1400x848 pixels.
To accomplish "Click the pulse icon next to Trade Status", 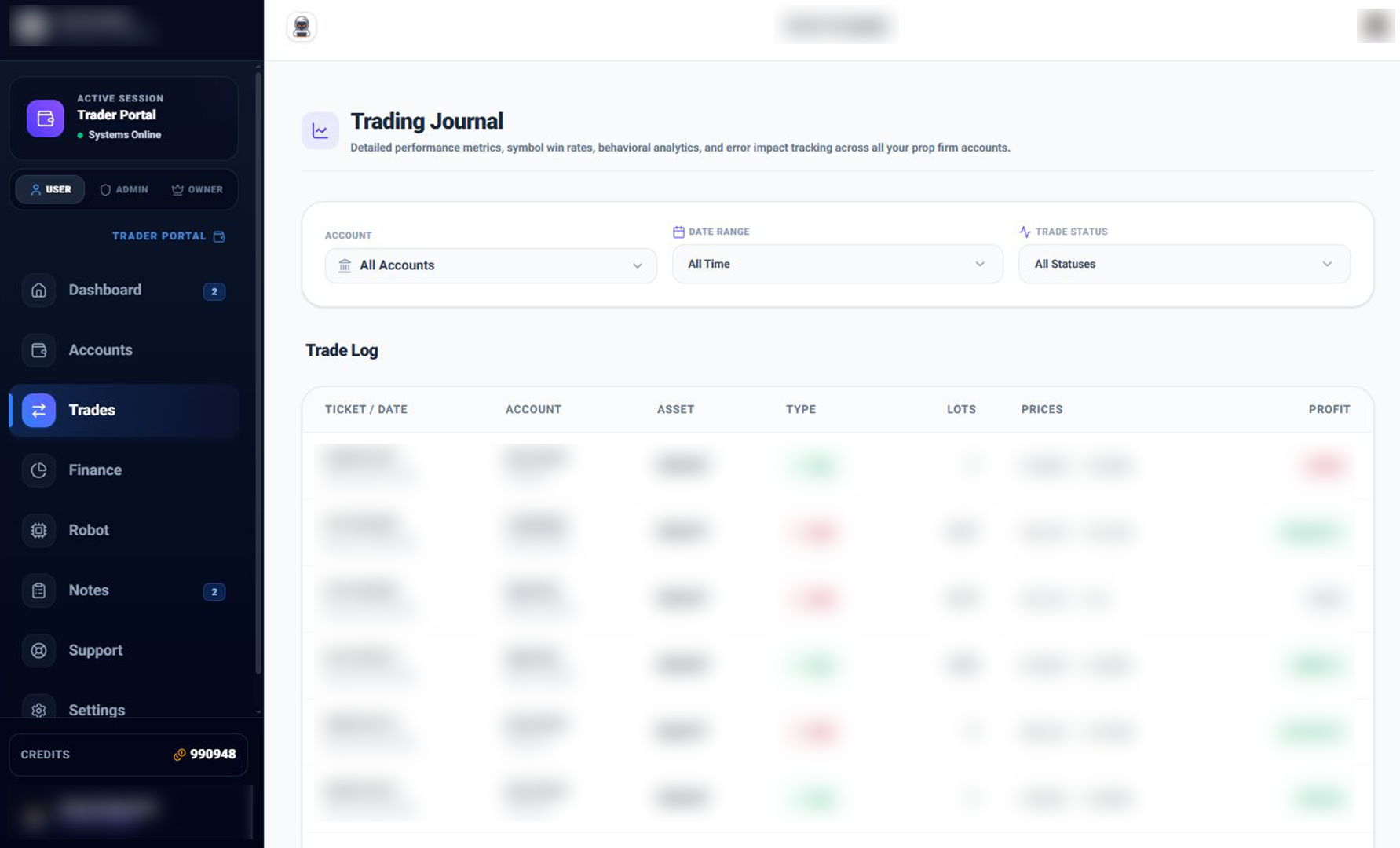I will (x=1025, y=232).
